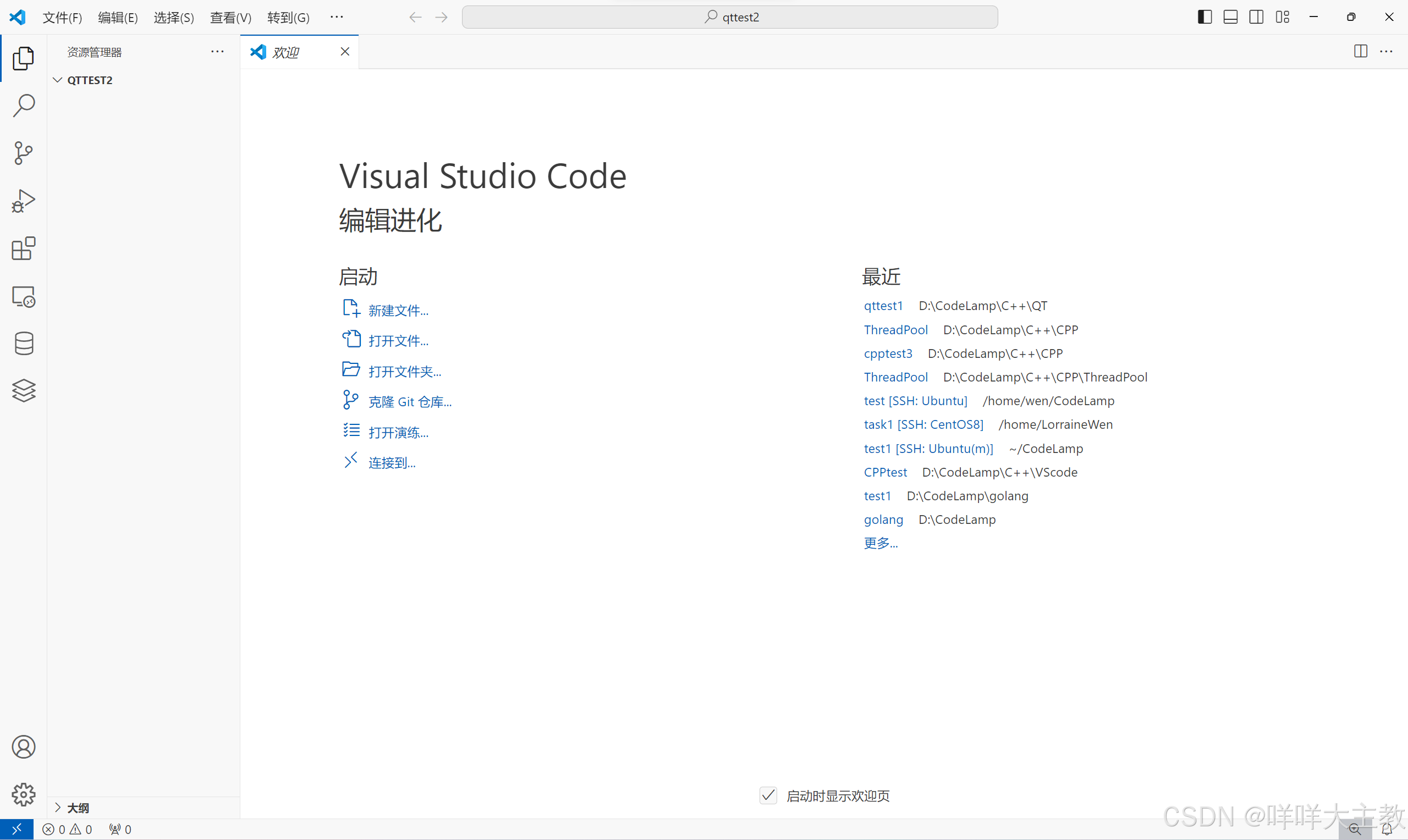Open recent project CPPtest
1408x840 pixels.
click(885, 472)
